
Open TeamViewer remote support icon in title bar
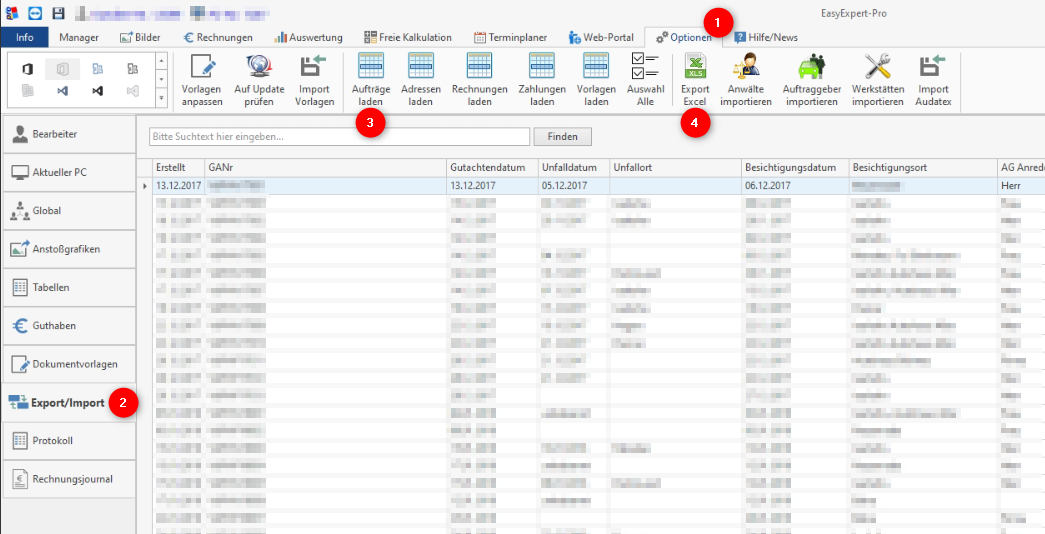(x=35, y=13)
